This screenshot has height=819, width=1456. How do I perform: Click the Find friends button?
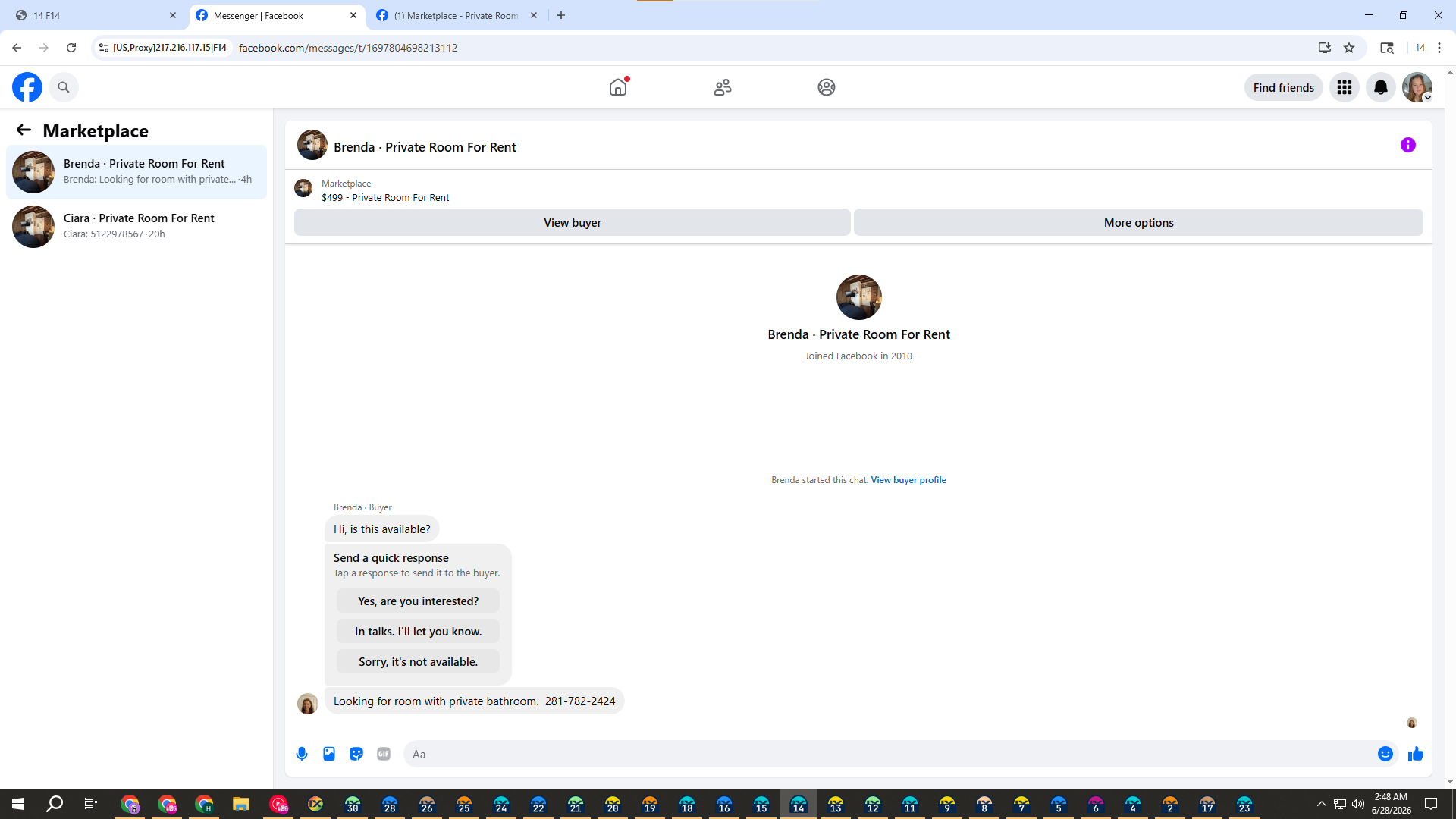click(1284, 87)
